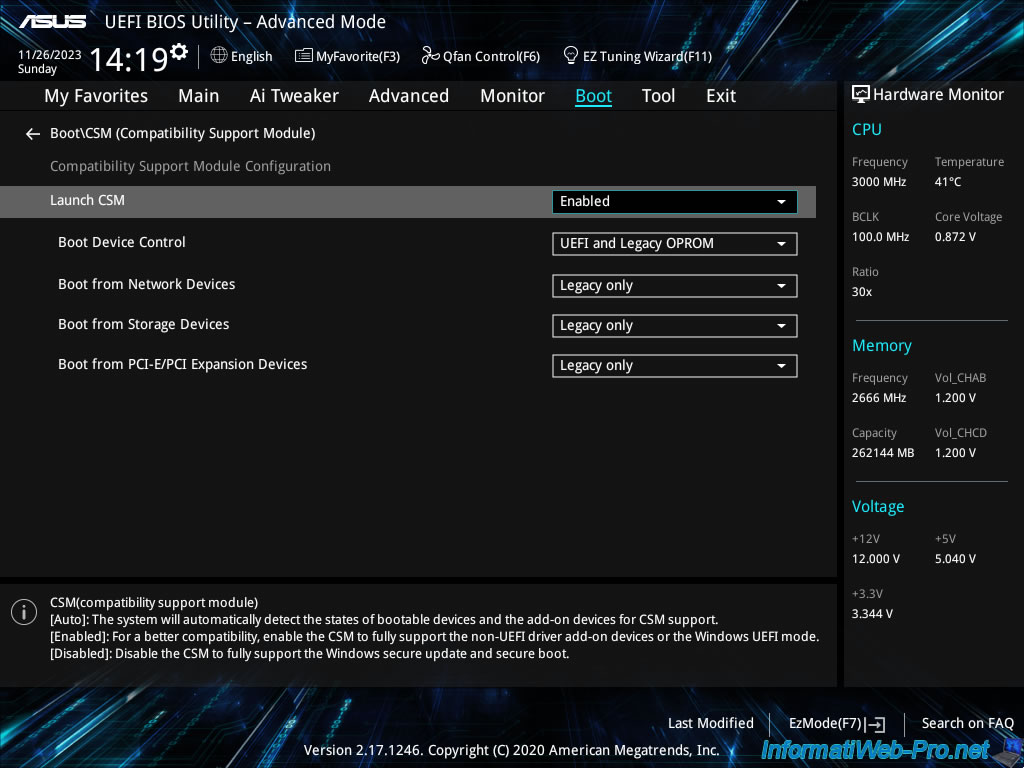
Task: Switch to EzMode(F7)
Action: pos(825,723)
